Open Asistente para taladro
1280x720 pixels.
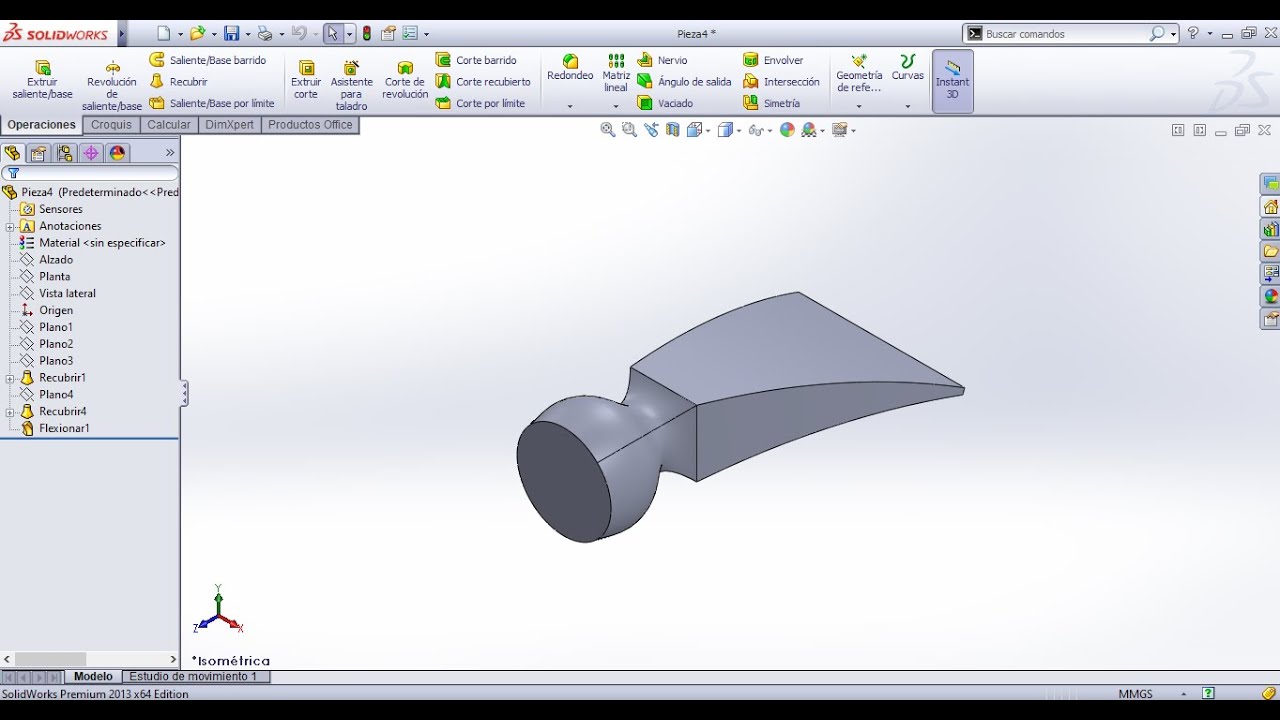coord(352,85)
